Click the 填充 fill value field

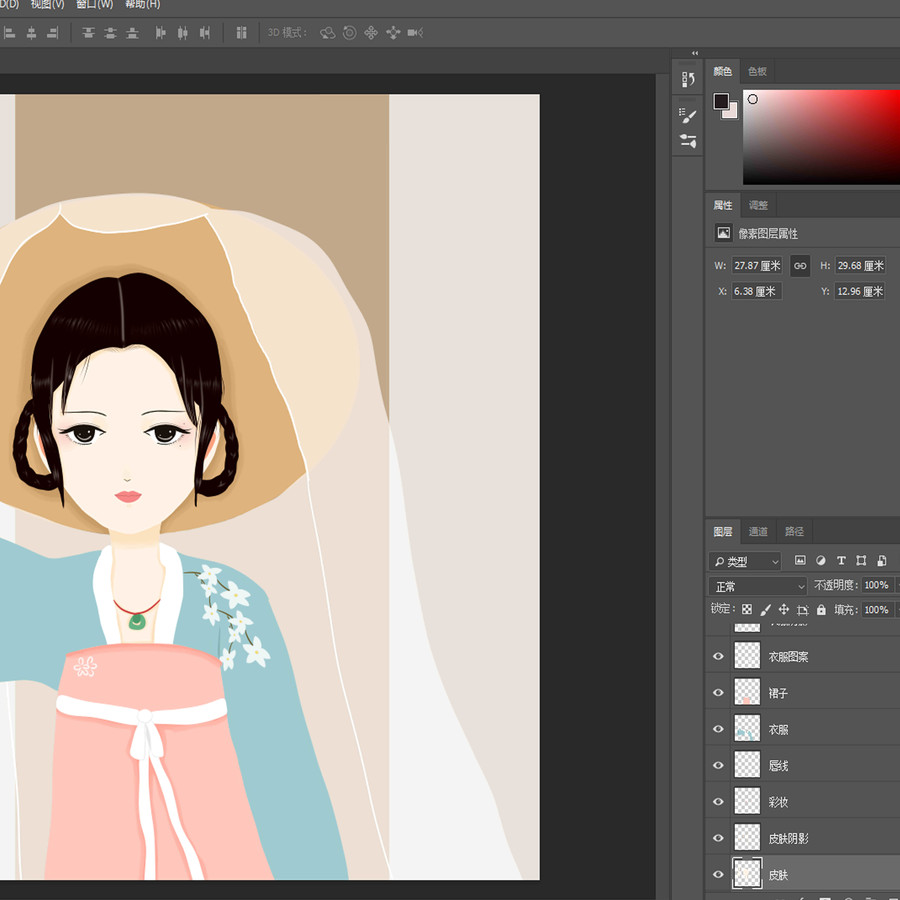click(877, 610)
